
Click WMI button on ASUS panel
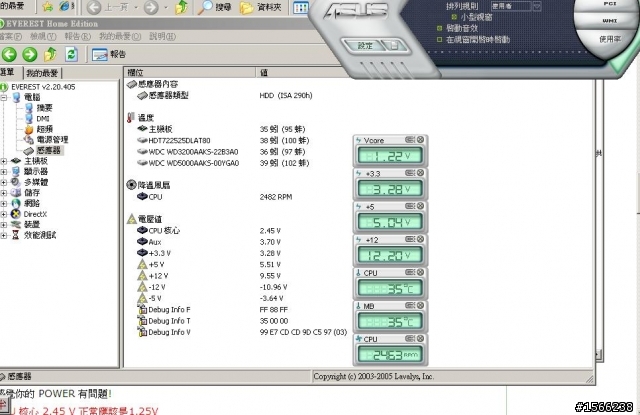[x=609, y=21]
